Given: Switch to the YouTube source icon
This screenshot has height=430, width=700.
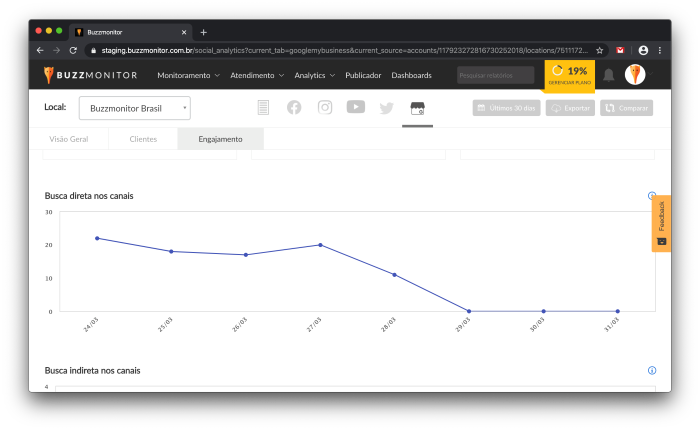Looking at the screenshot, I should click(x=356, y=108).
